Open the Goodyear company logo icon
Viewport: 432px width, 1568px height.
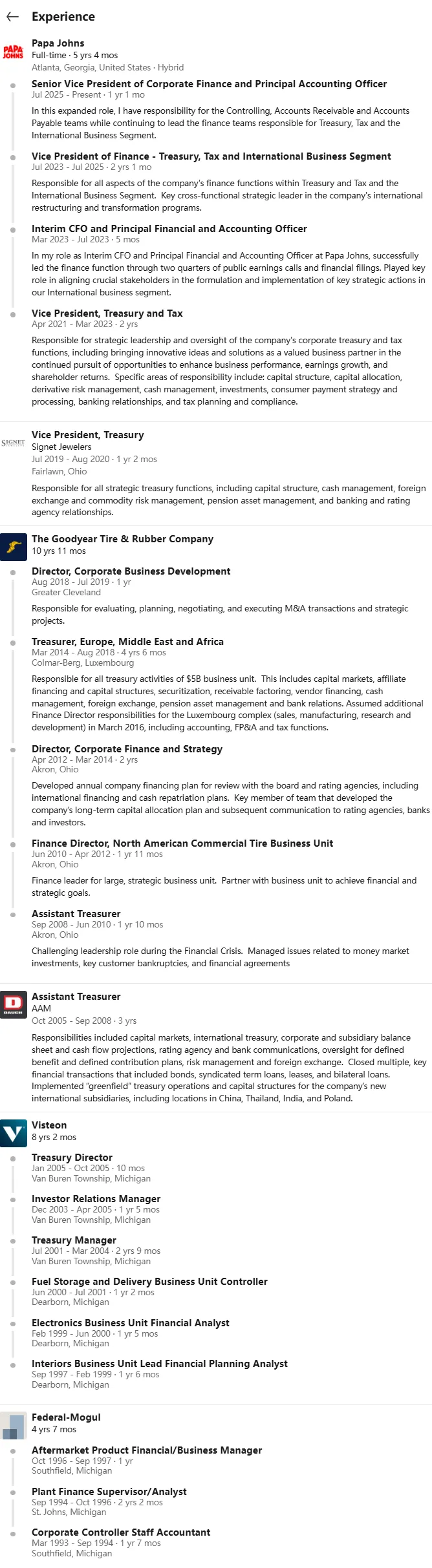click(14, 547)
